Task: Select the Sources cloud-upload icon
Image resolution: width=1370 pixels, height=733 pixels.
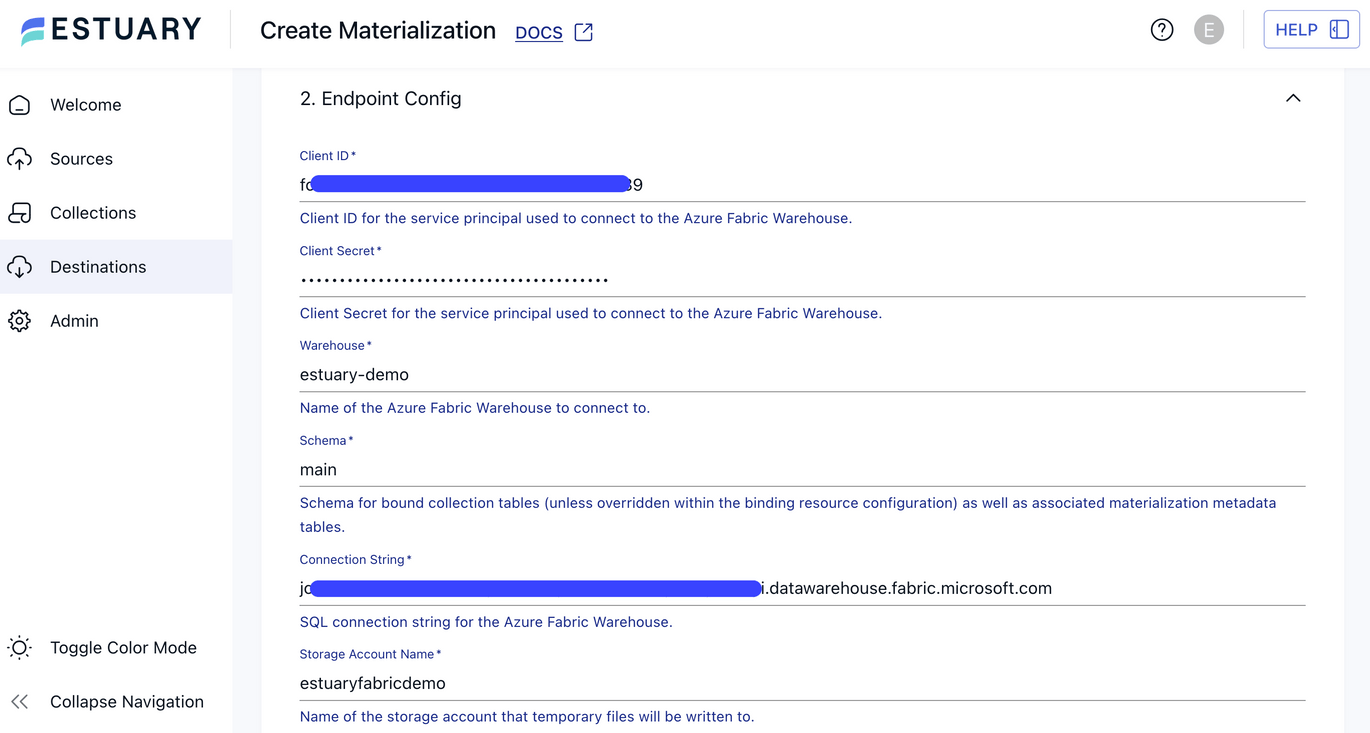Action: tap(20, 158)
